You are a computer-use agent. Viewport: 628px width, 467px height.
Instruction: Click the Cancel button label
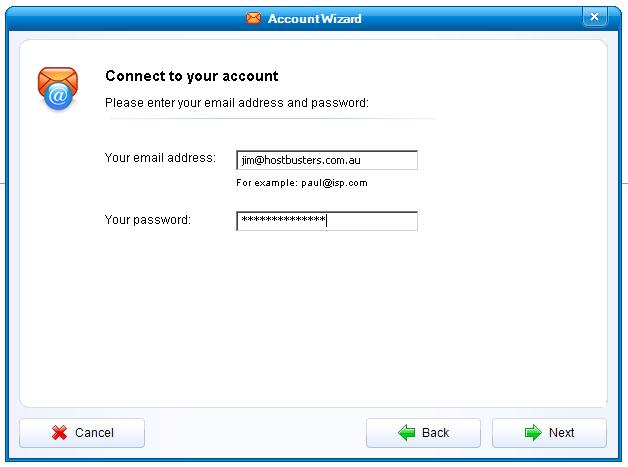click(95, 433)
